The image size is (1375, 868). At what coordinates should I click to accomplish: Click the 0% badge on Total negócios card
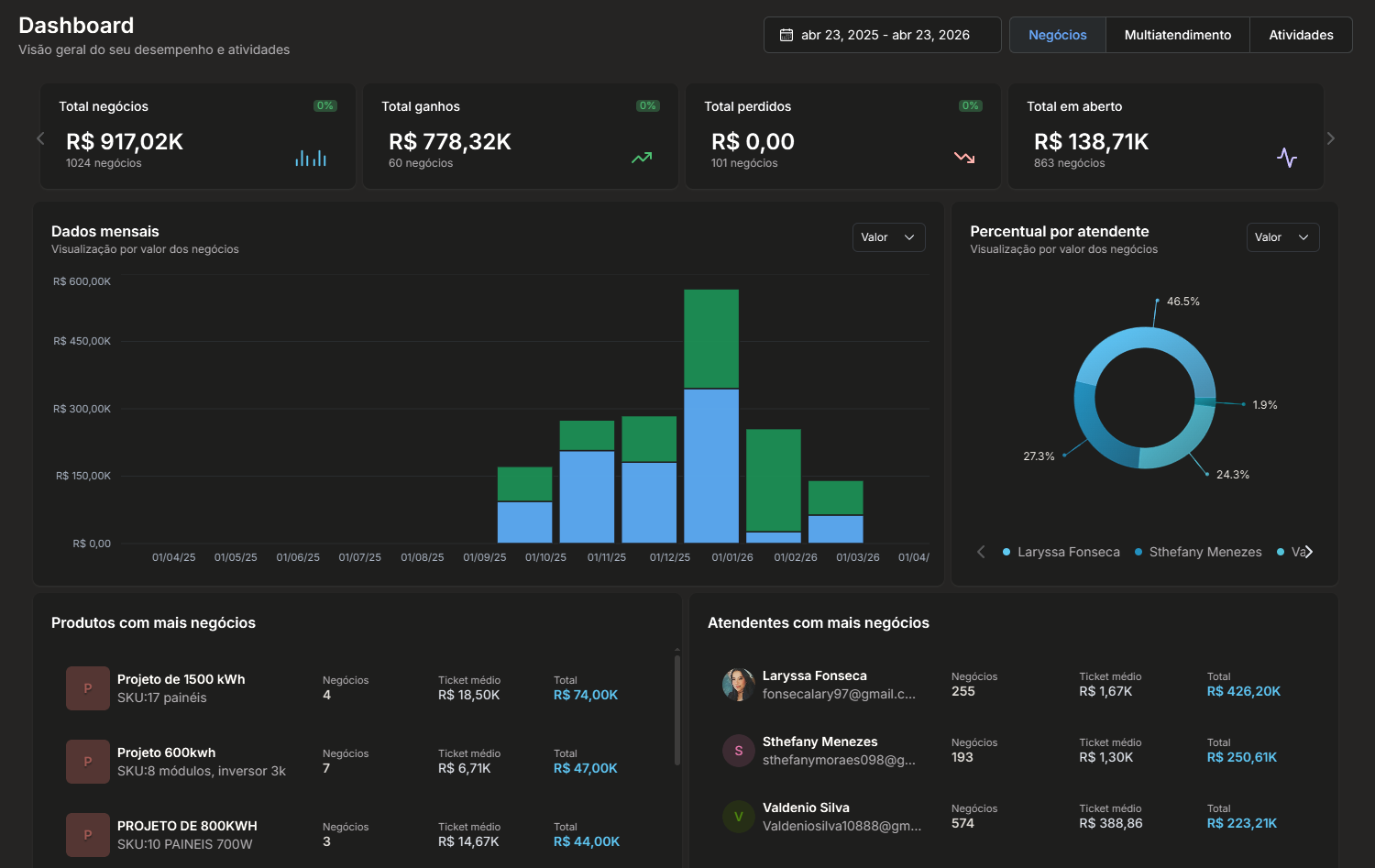[324, 105]
